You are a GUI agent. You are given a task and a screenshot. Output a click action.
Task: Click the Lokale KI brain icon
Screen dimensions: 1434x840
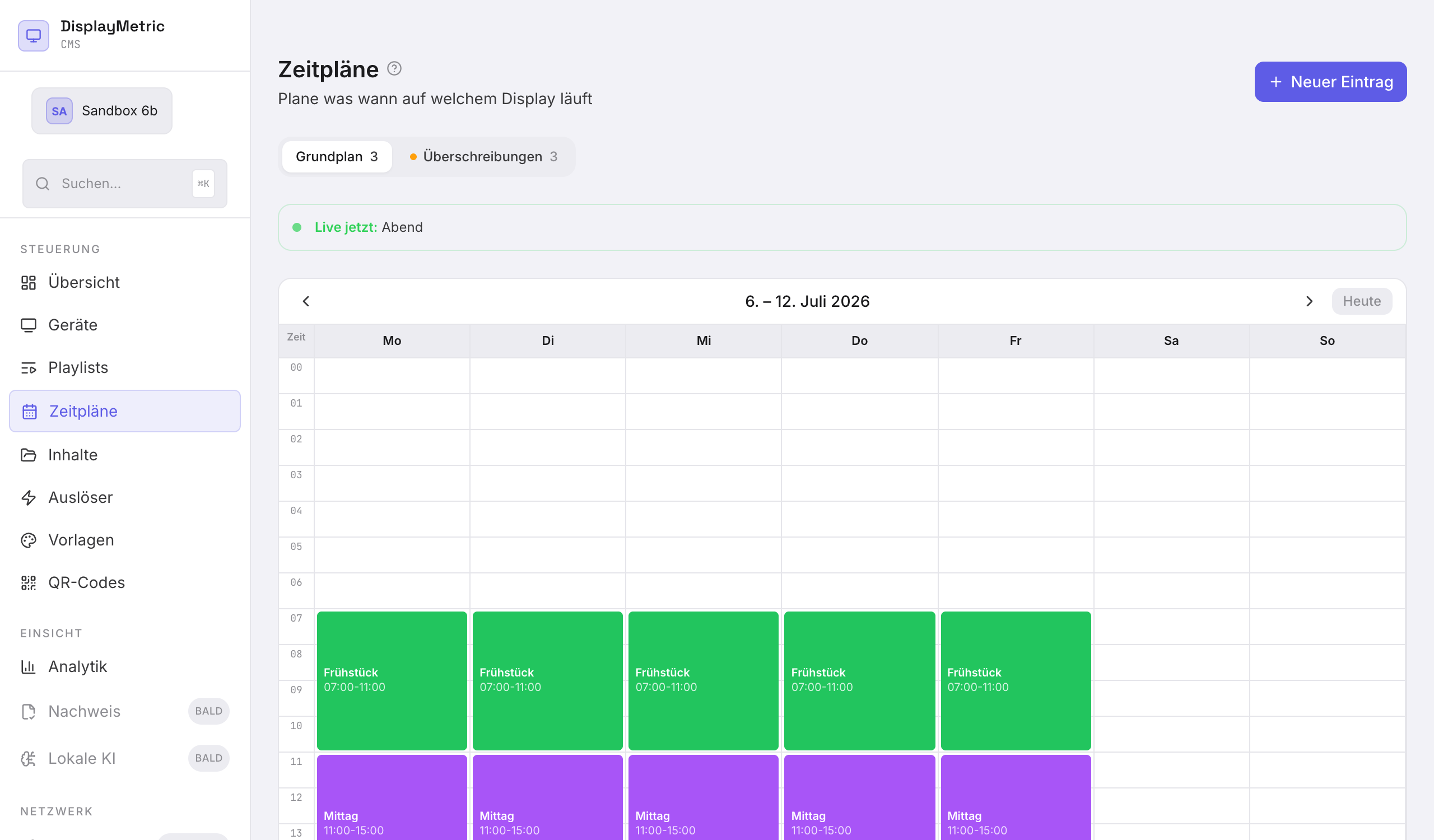pyautogui.click(x=29, y=759)
